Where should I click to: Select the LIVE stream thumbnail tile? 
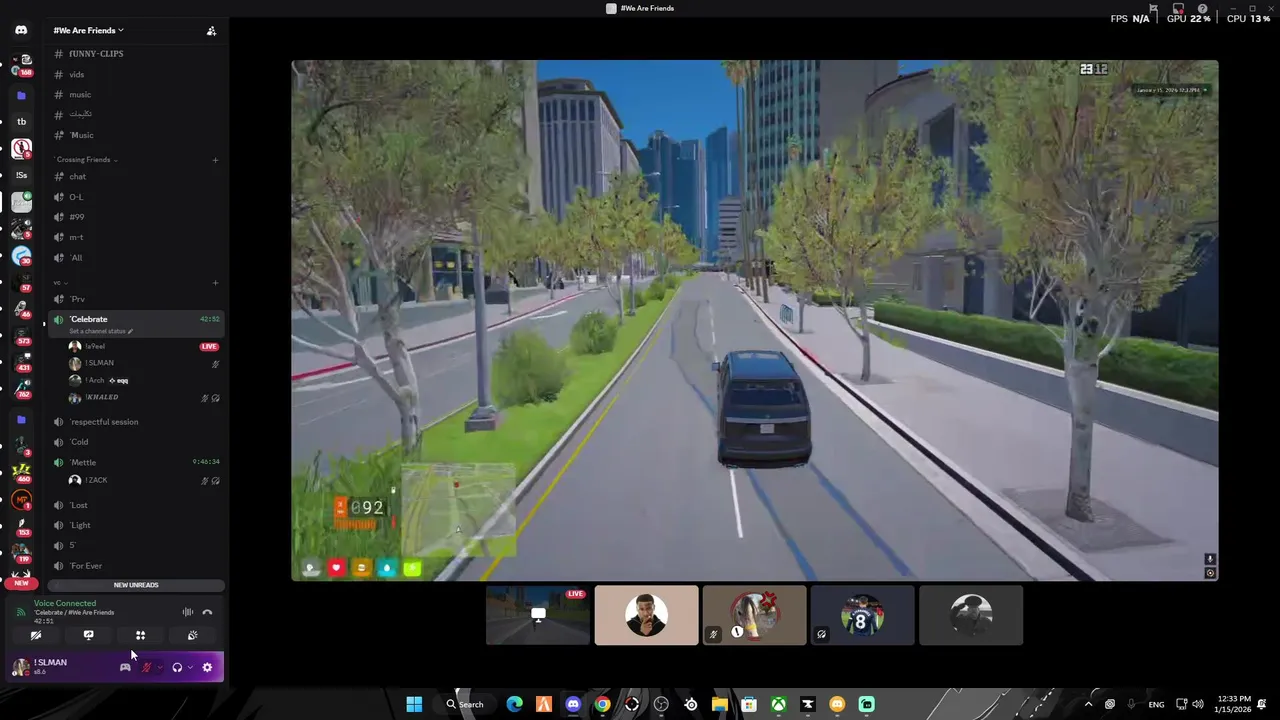point(538,615)
